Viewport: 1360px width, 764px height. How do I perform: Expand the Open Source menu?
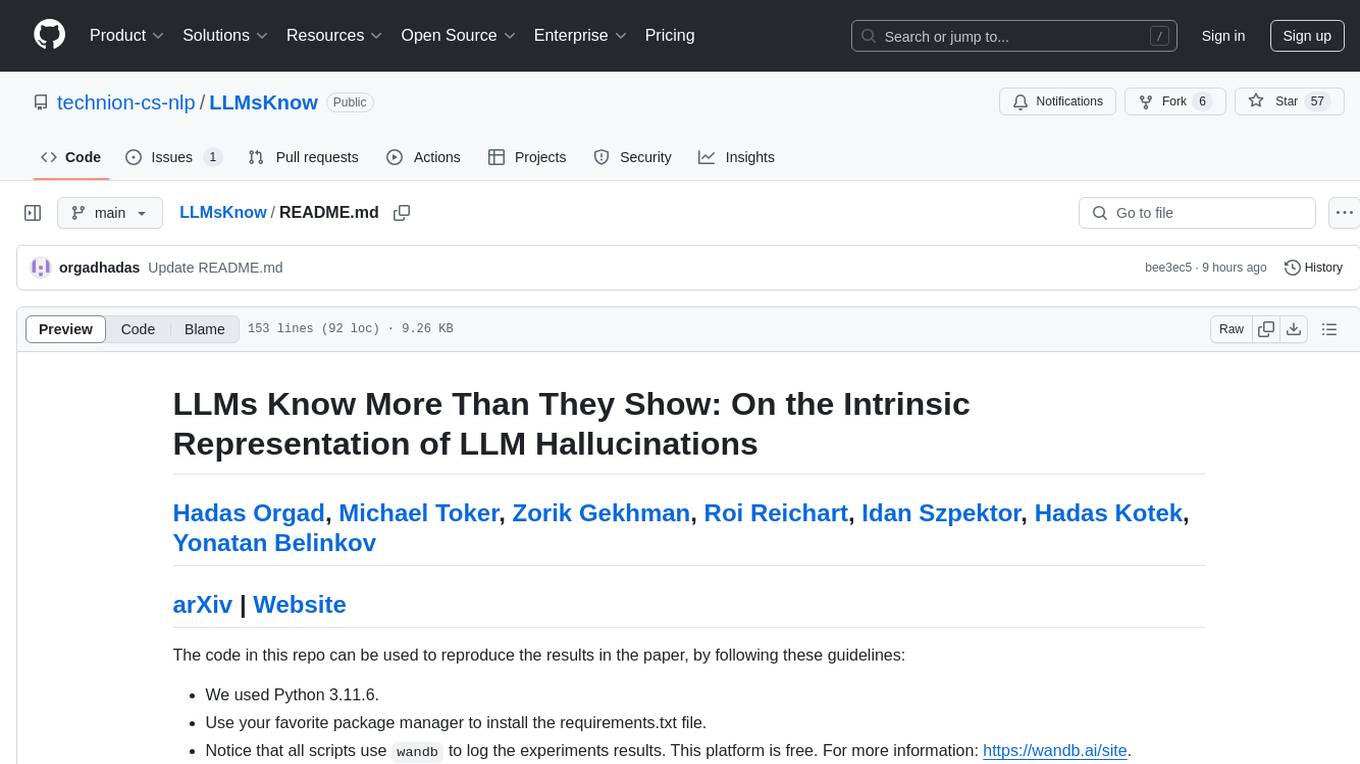458,35
